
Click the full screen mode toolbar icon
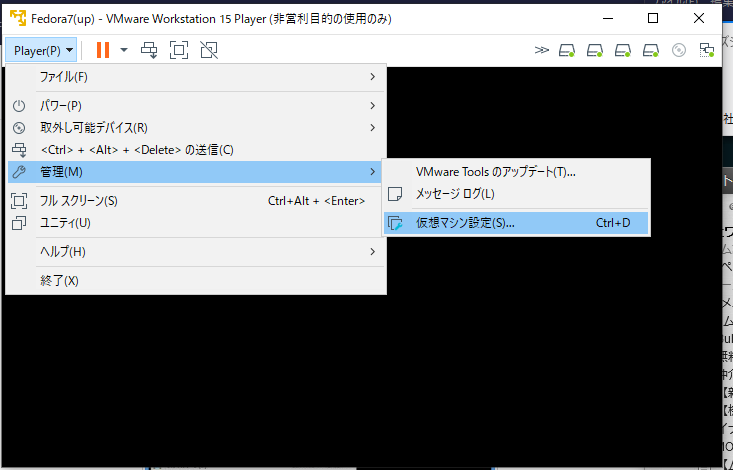pos(179,50)
